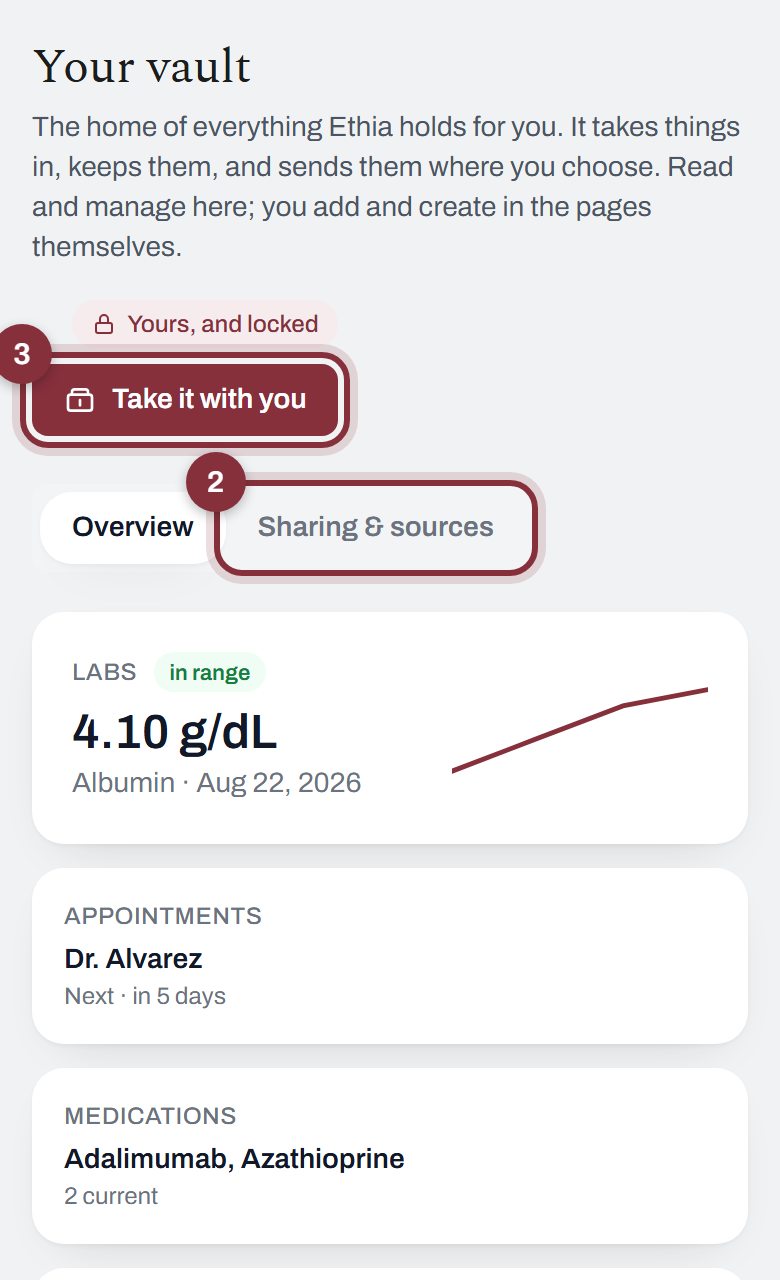Image resolution: width=780 pixels, height=1280 pixels.
Task: Click the step 3 badge marker
Action: (22, 354)
